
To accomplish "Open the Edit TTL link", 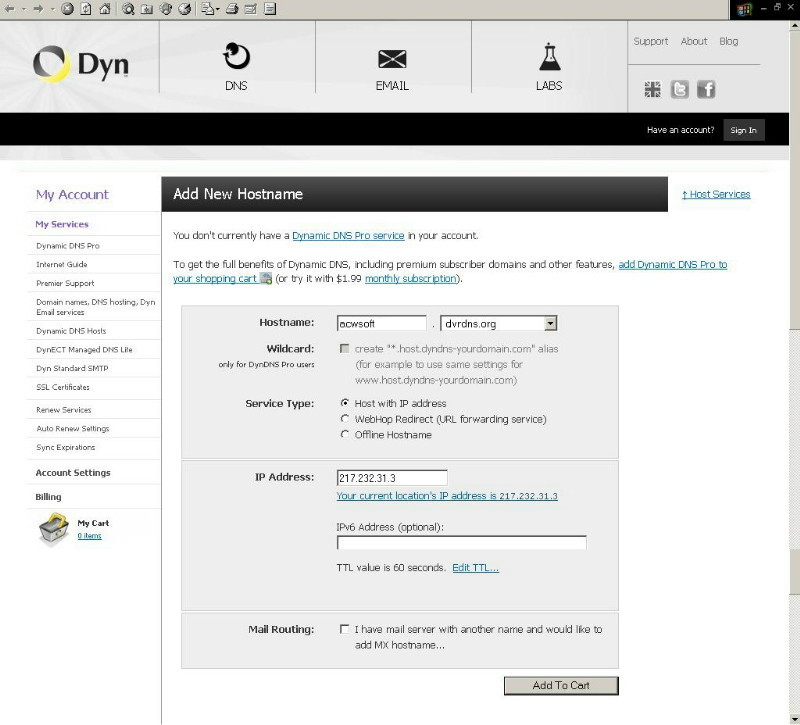I will (475, 568).
